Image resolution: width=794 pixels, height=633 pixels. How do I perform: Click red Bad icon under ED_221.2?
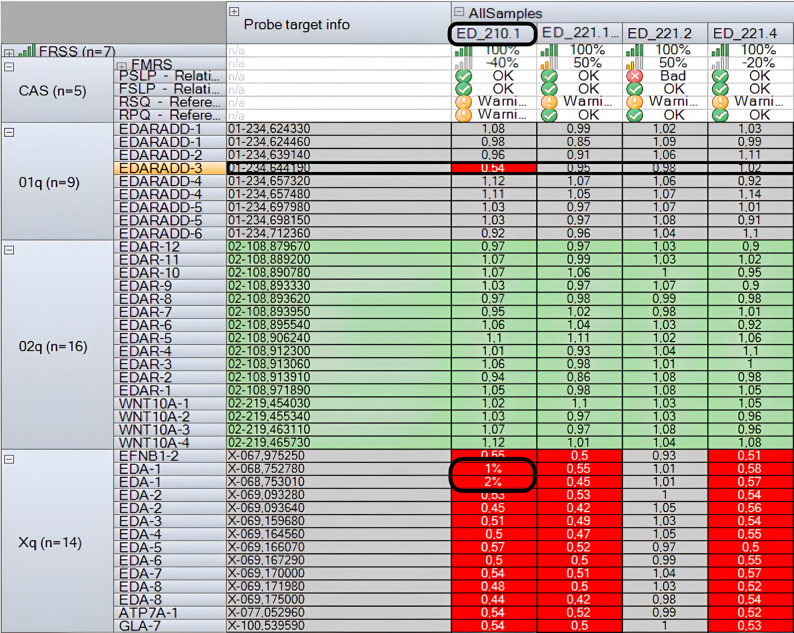click(x=634, y=76)
